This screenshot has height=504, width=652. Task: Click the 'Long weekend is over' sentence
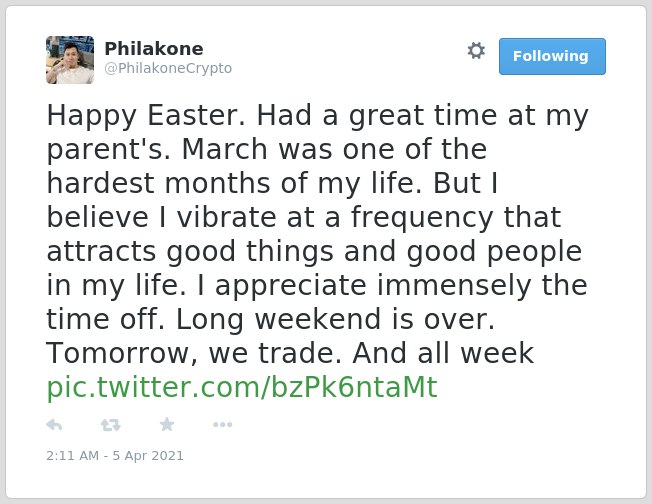pyautogui.click(x=335, y=319)
